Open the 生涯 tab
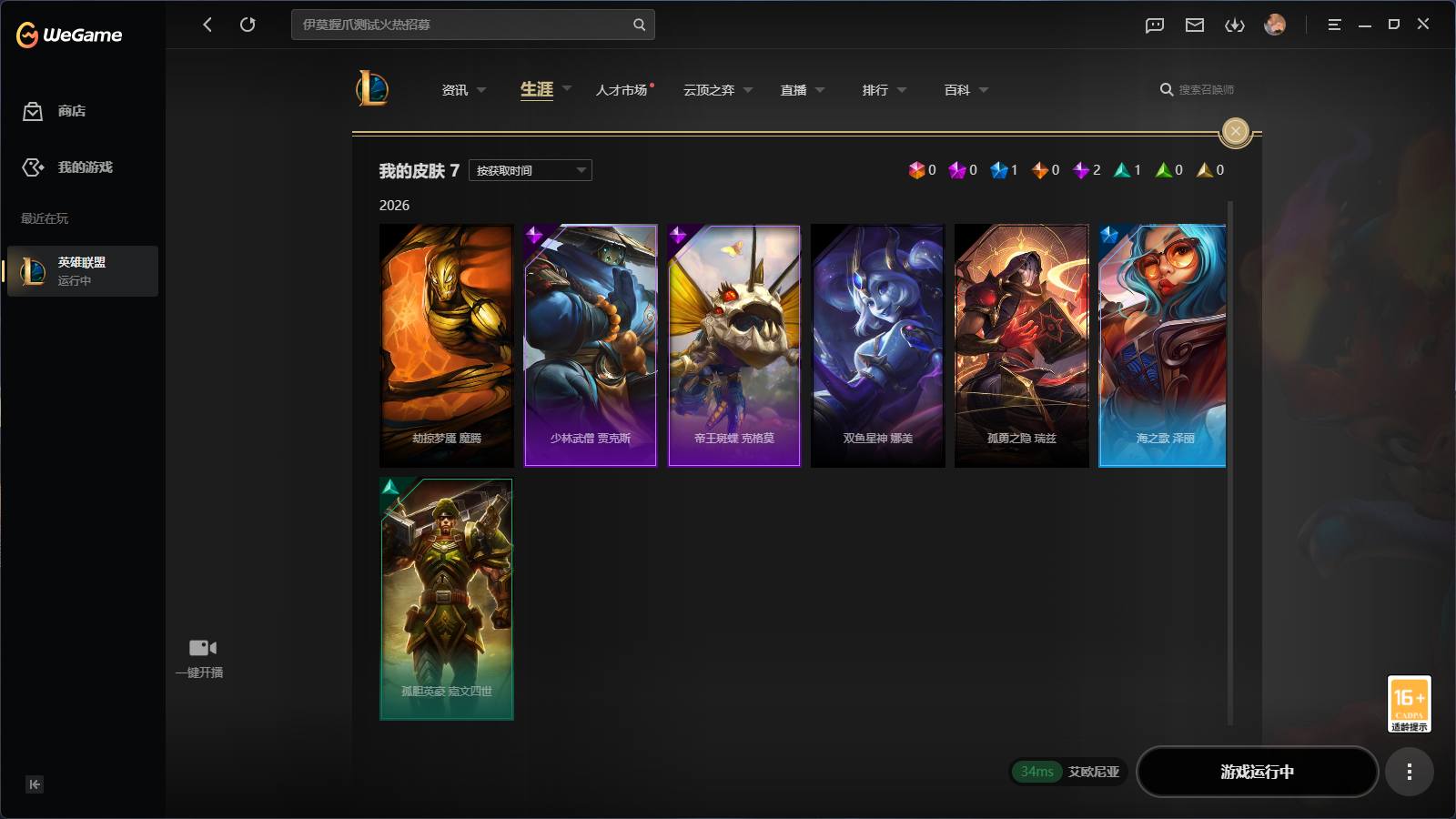 [x=537, y=89]
